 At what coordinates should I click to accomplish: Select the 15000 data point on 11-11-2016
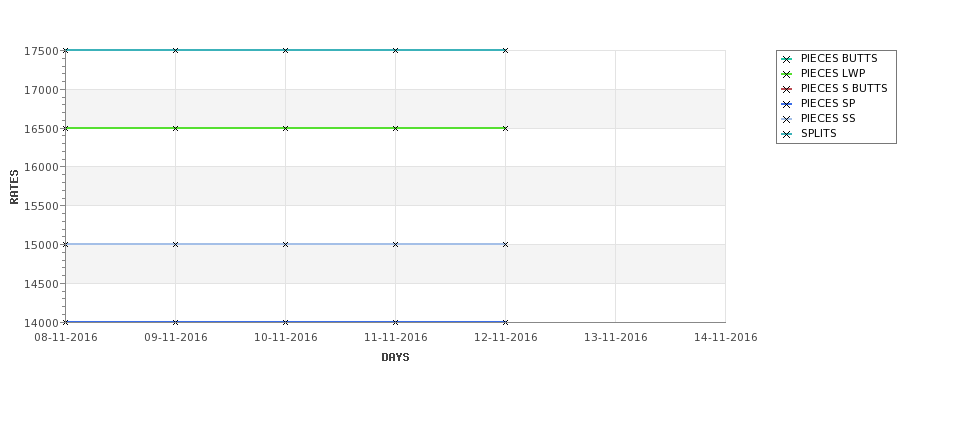point(395,244)
